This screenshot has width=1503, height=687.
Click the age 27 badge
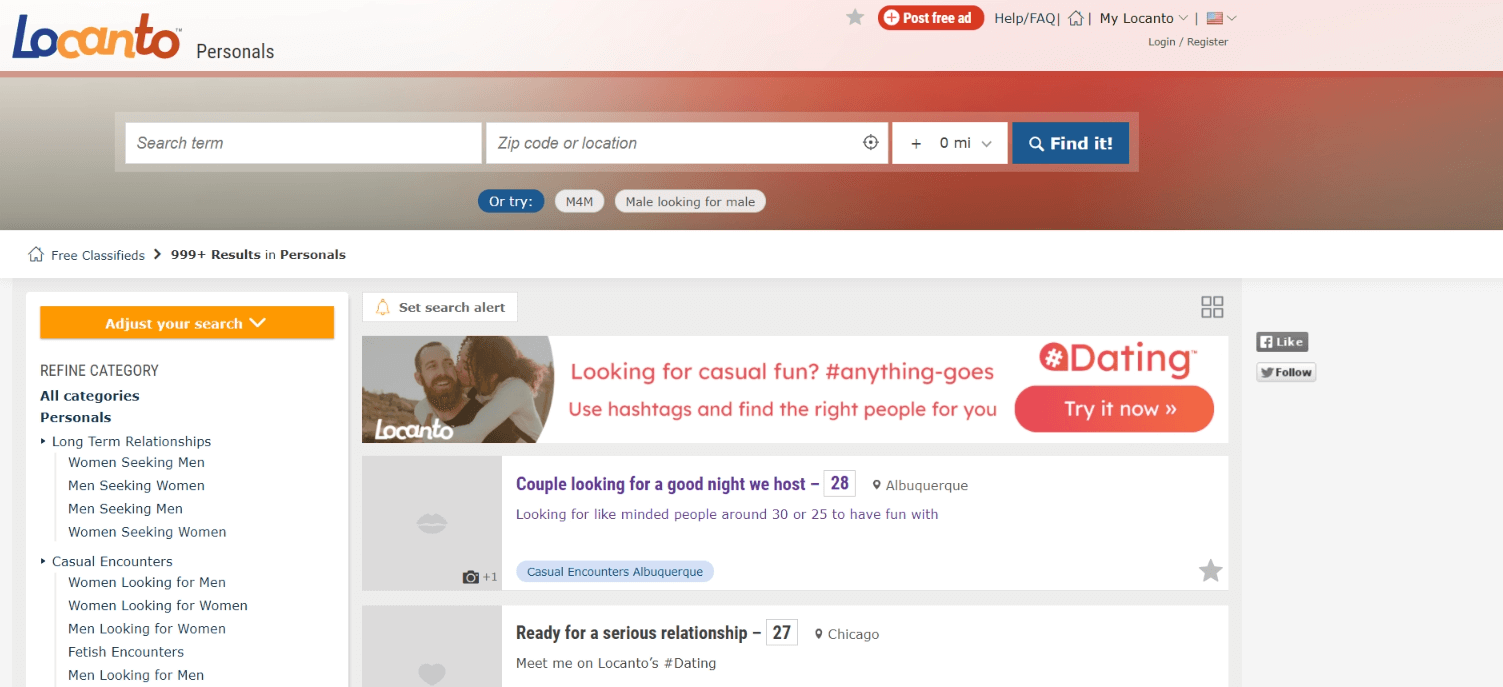click(x=782, y=633)
